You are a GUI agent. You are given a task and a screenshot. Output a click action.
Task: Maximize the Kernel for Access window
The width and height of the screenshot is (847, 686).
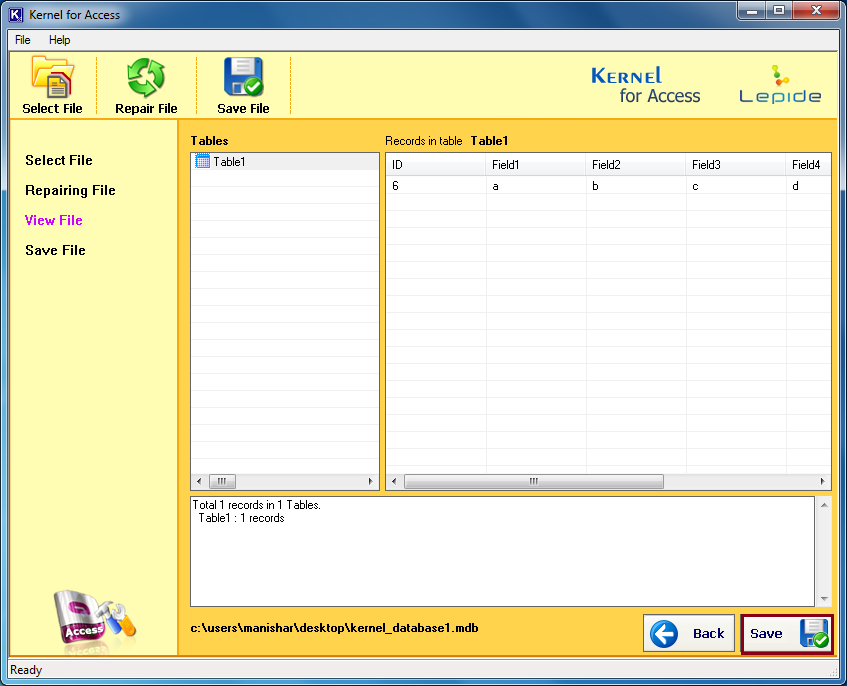click(779, 10)
